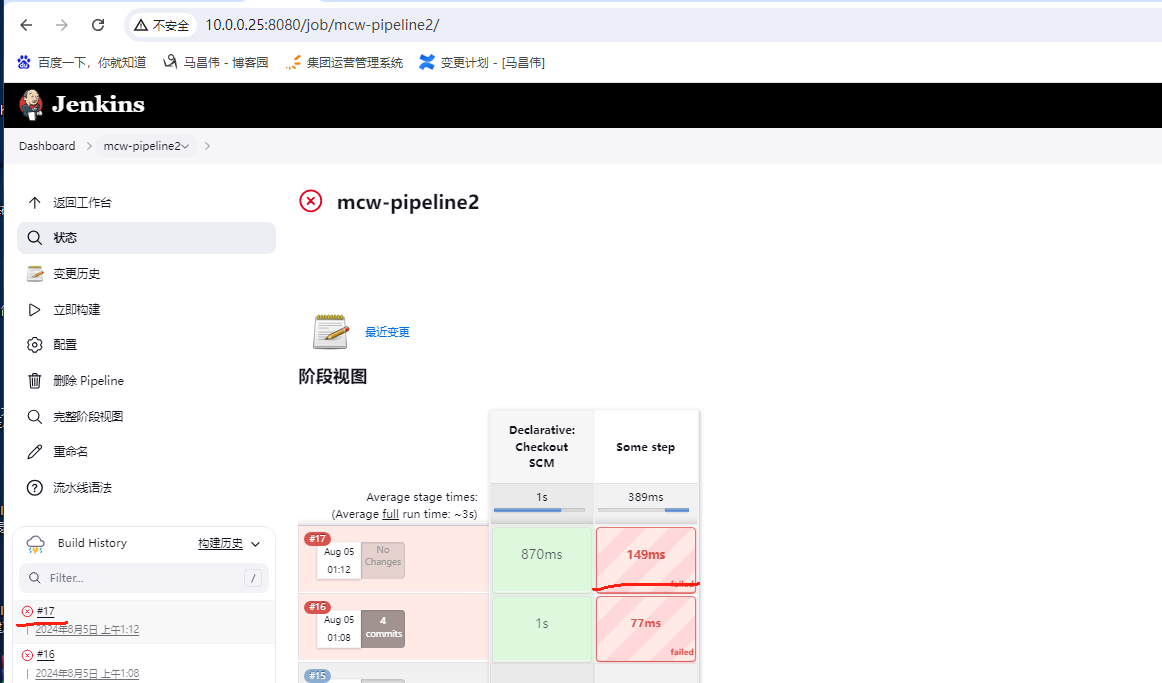The height and width of the screenshot is (683, 1162).
Task: Open build #17 in Build History
Action: coord(46,611)
